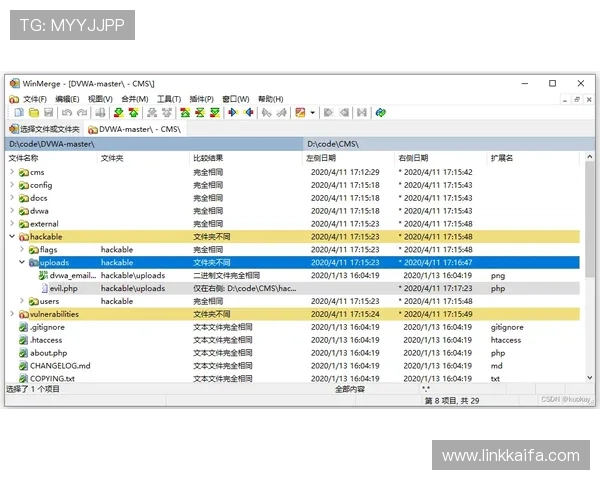Expand the config folder

pos(12,185)
